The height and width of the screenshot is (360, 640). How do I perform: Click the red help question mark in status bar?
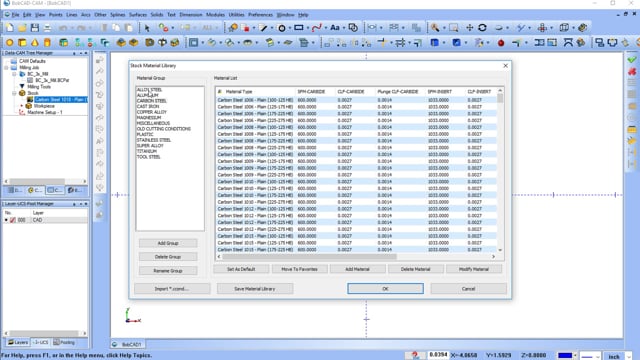click(415, 355)
